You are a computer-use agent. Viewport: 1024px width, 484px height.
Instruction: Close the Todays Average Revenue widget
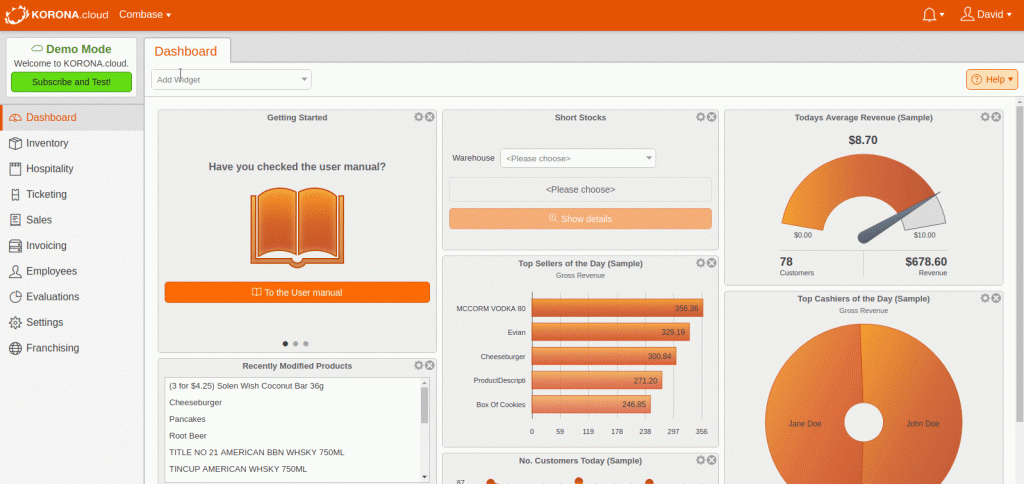pyautogui.click(x=996, y=117)
